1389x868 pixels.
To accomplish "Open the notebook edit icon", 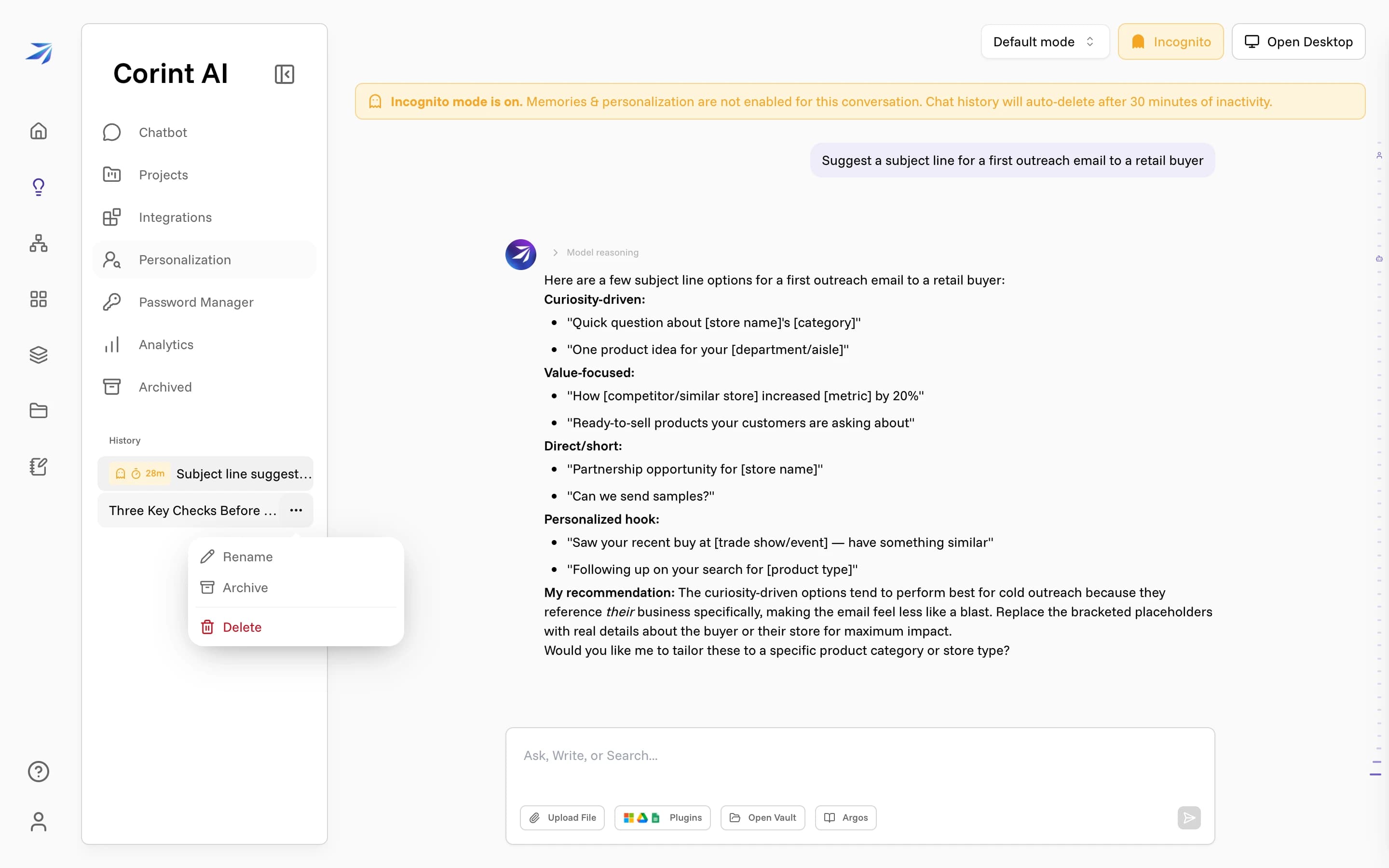I will pyautogui.click(x=39, y=467).
